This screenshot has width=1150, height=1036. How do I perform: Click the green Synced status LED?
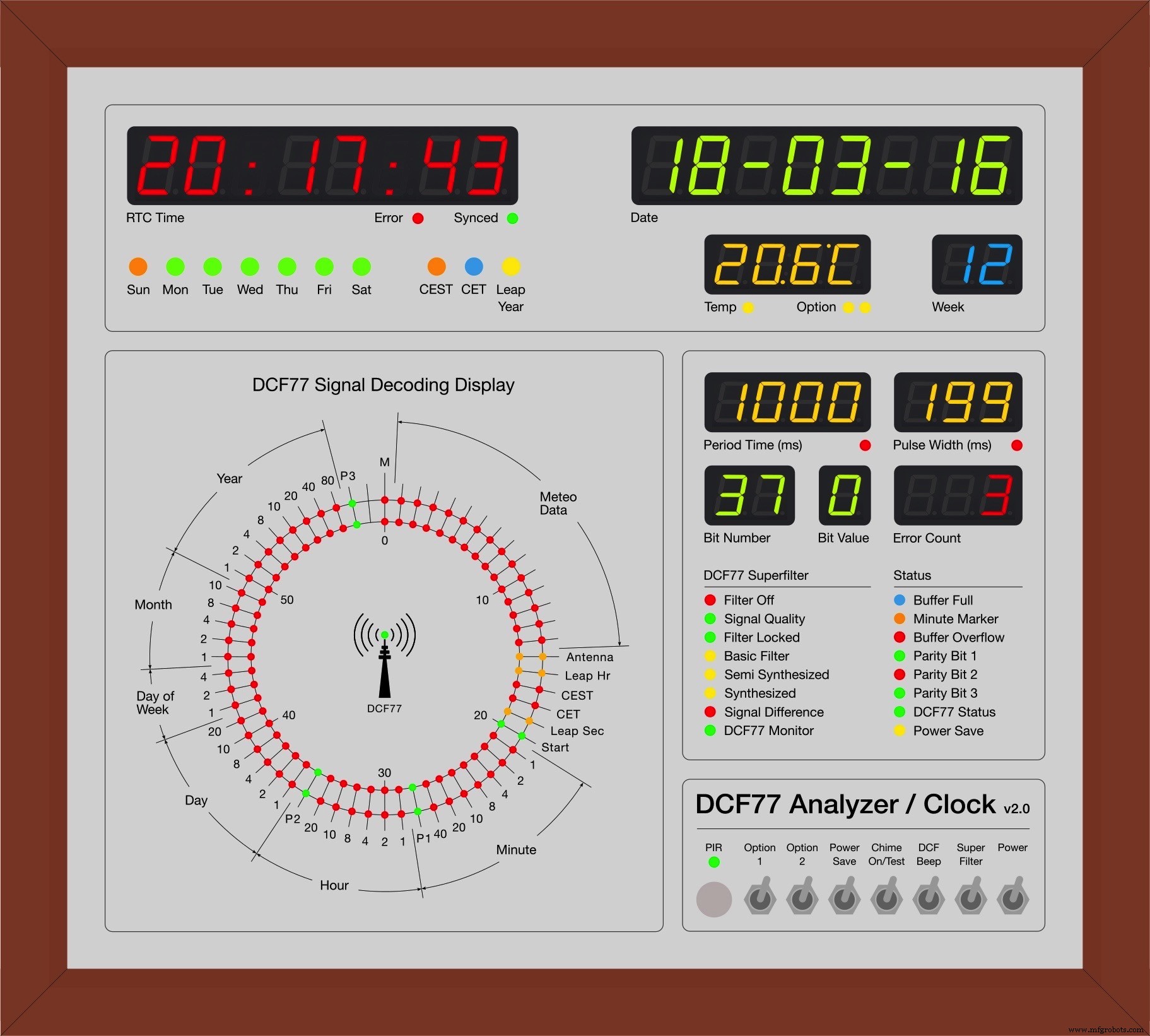pos(512,218)
